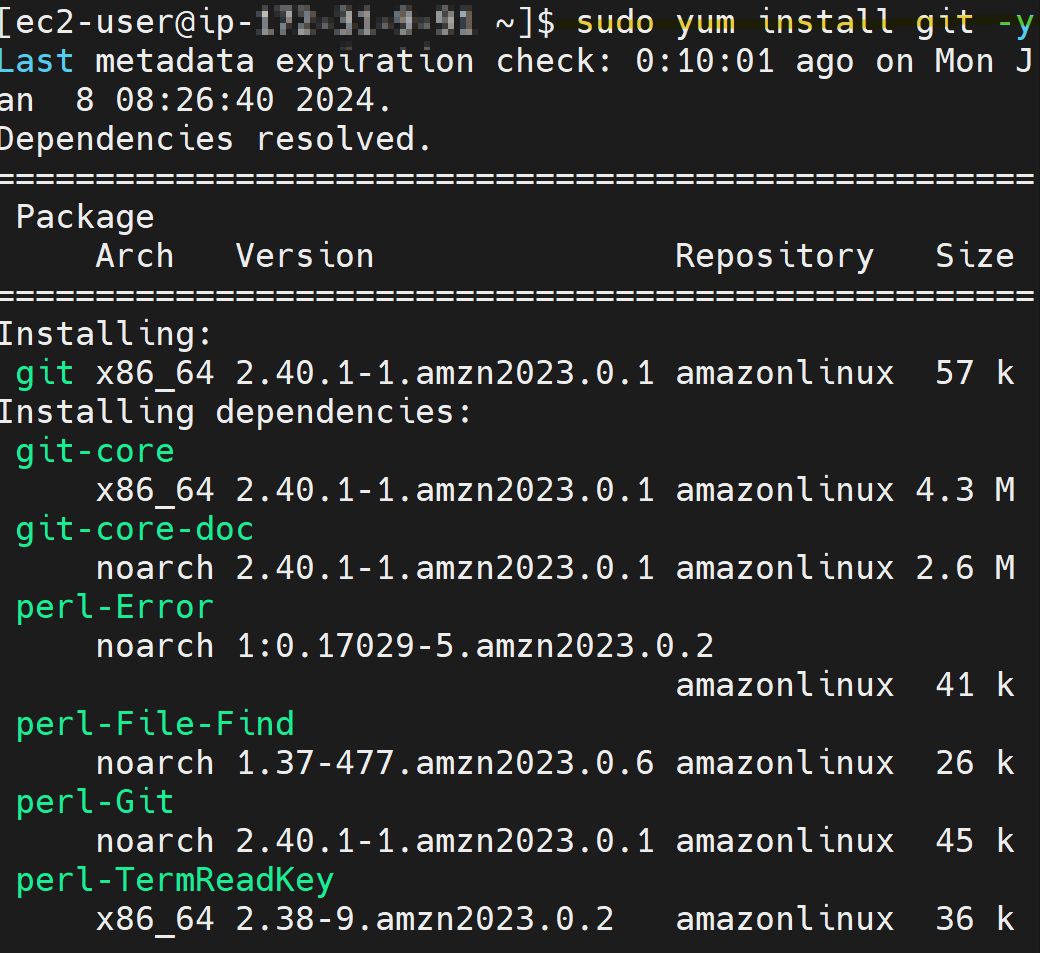The width and height of the screenshot is (1040, 953).
Task: Click the '45 k' size value
Action: 975,842
